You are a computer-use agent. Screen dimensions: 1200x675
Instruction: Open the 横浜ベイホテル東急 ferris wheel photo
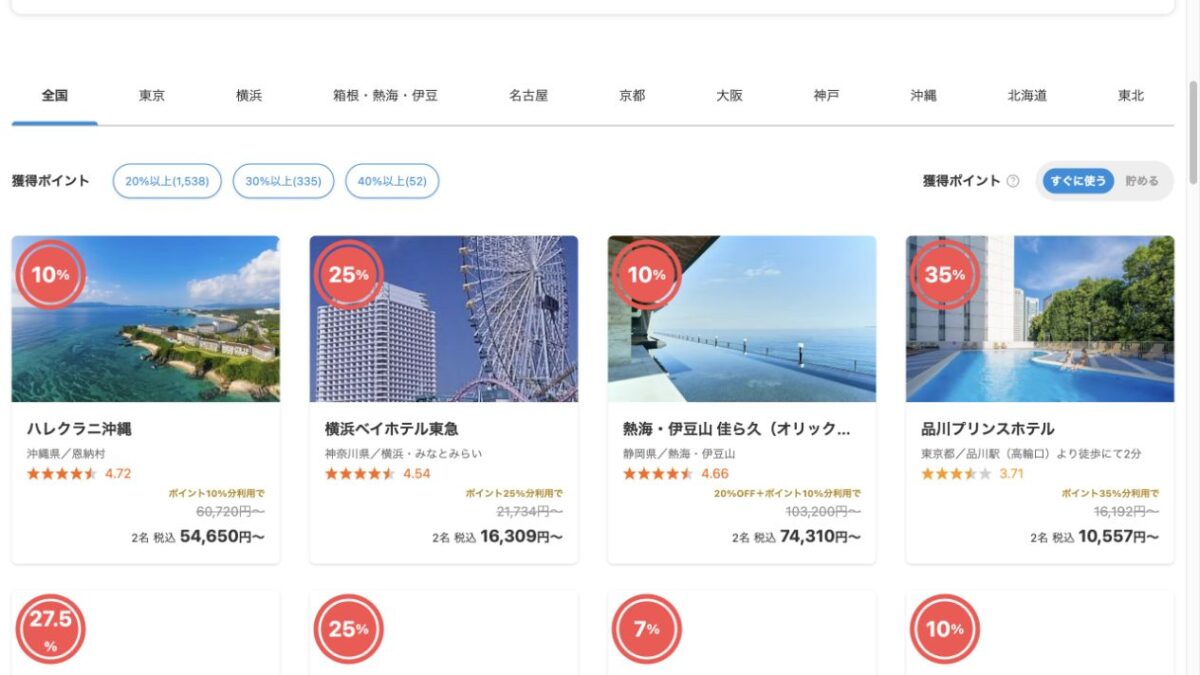pos(444,319)
